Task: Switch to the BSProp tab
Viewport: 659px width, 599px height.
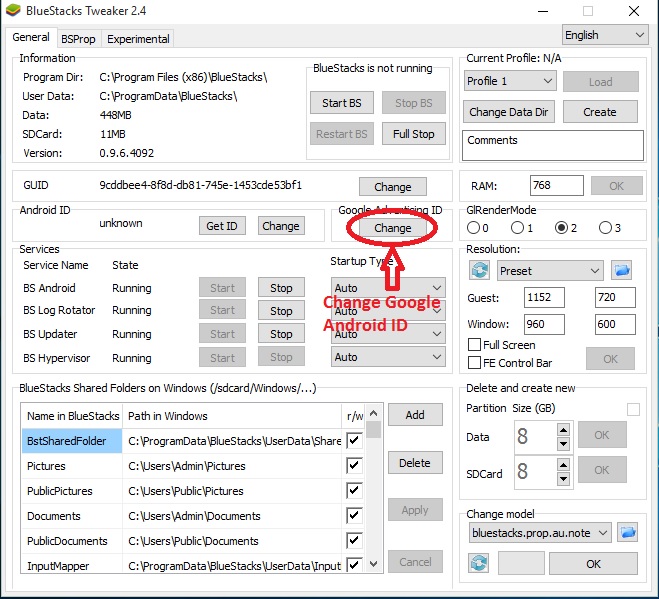Action: pos(78,39)
